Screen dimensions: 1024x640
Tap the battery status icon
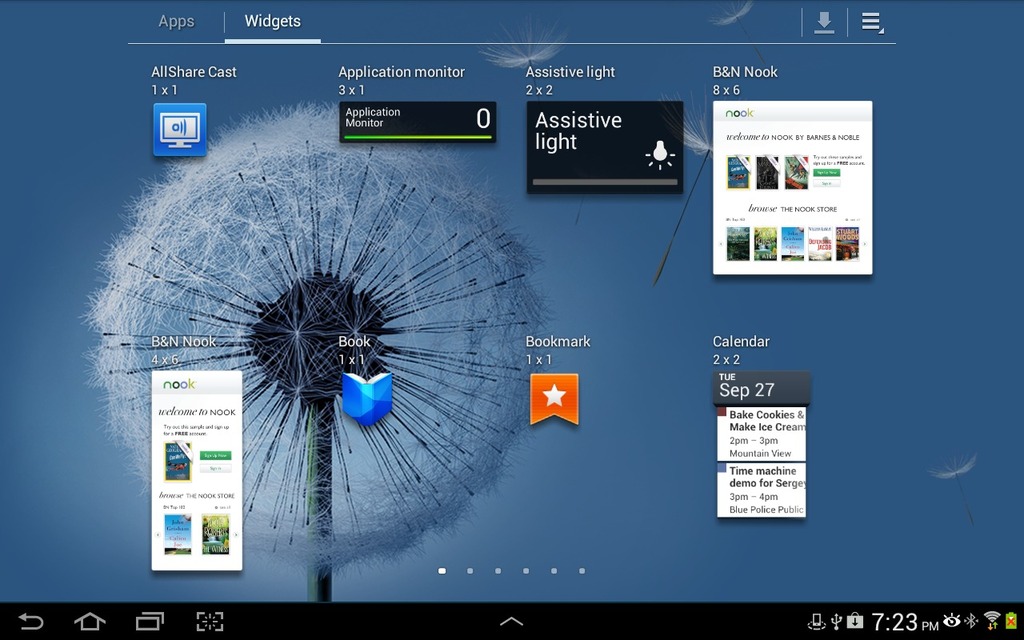(x=1012, y=620)
